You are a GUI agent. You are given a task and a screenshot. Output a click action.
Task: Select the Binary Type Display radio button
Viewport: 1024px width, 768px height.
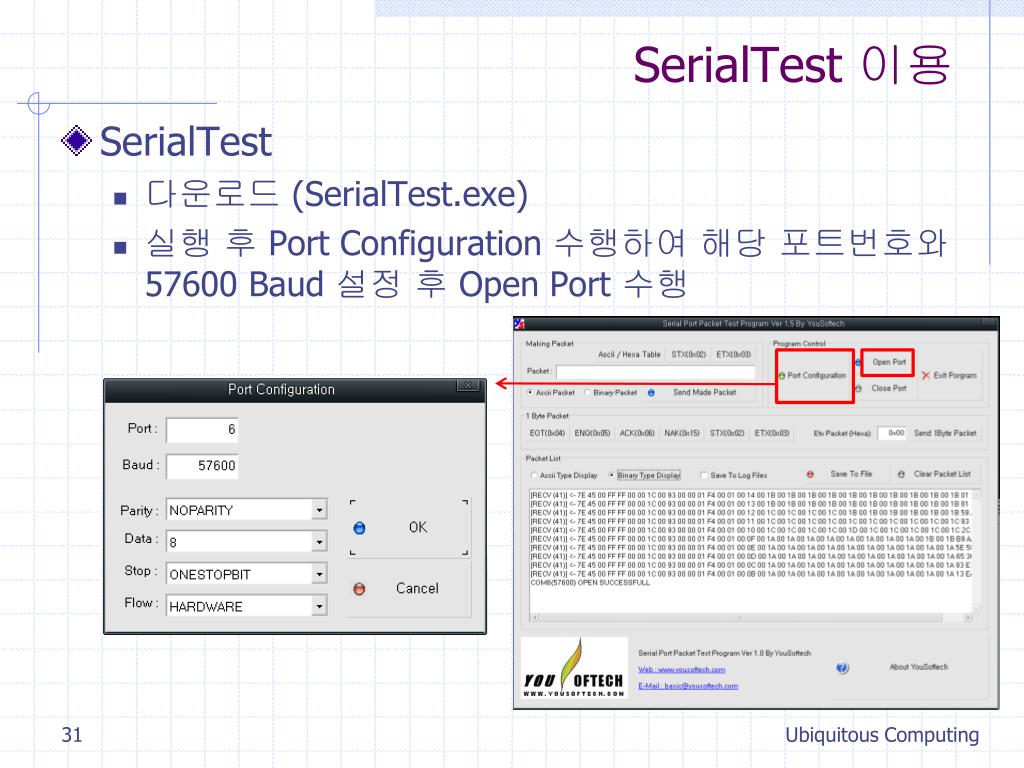point(612,475)
